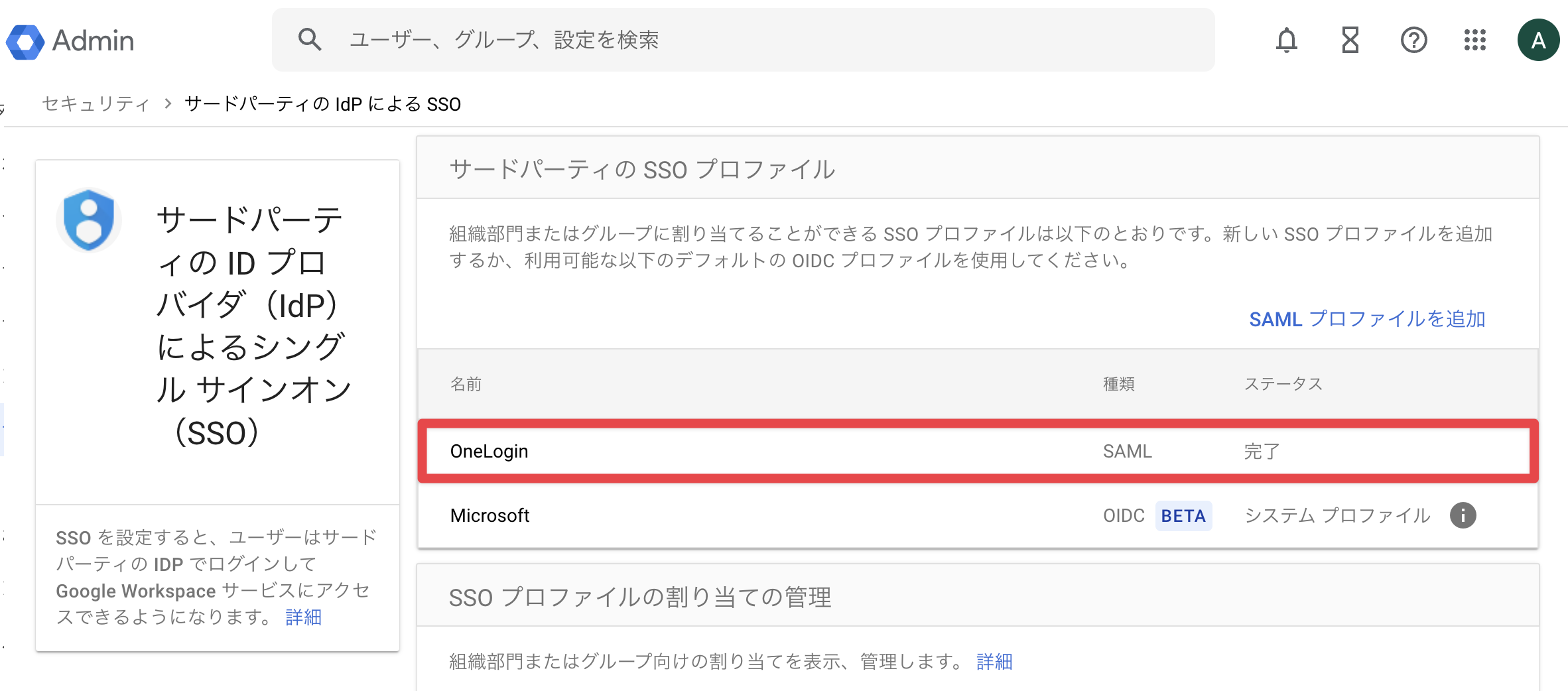Click the SSO shield person icon

click(89, 220)
